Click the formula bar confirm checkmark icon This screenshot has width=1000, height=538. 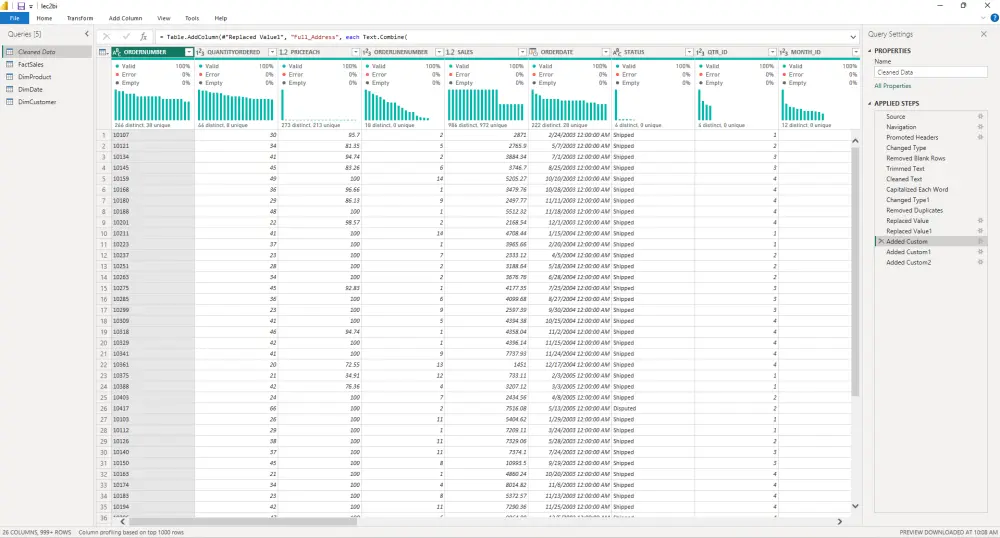pos(126,37)
